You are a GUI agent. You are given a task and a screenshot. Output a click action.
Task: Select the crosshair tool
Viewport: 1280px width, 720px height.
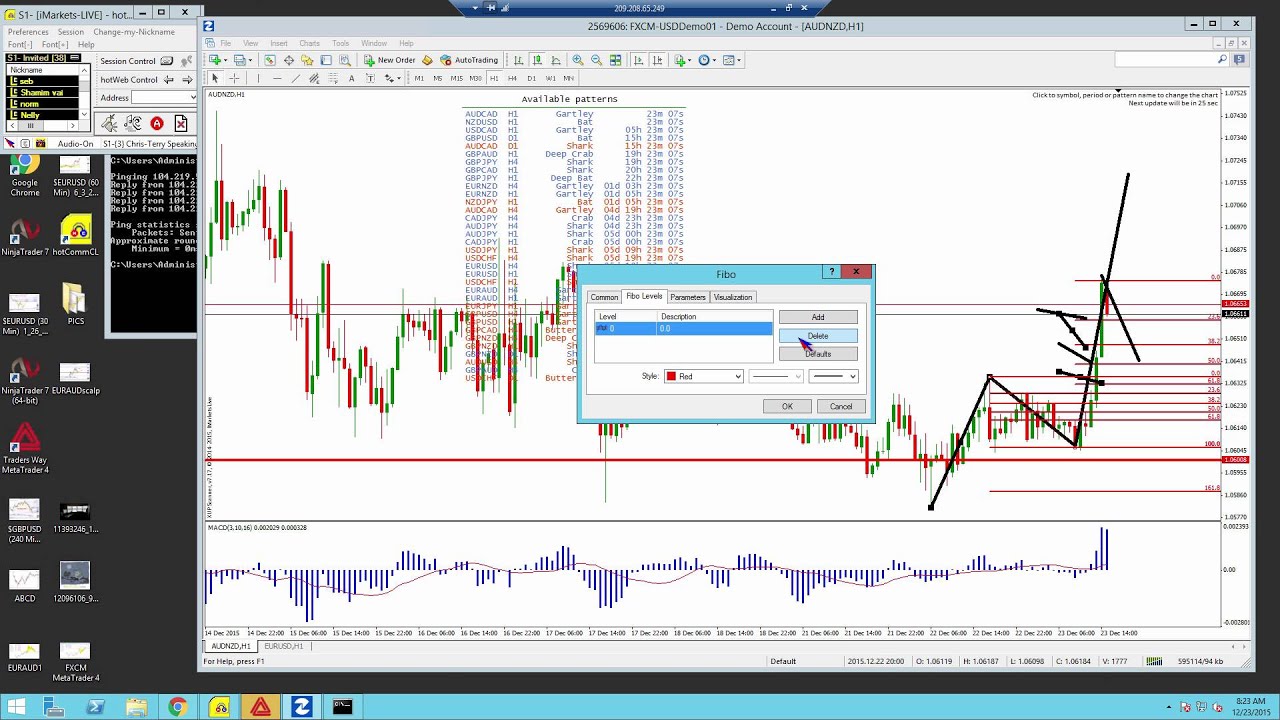click(234, 78)
